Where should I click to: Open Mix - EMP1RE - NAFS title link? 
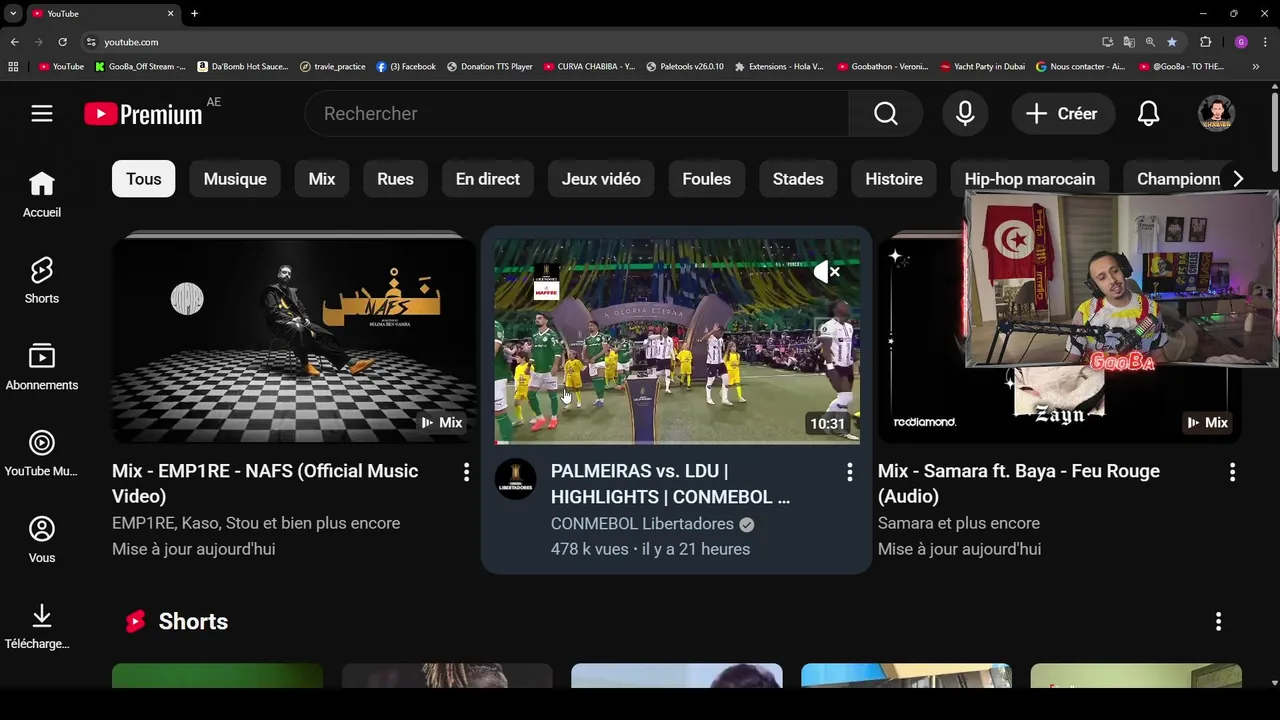pyautogui.click(x=265, y=483)
